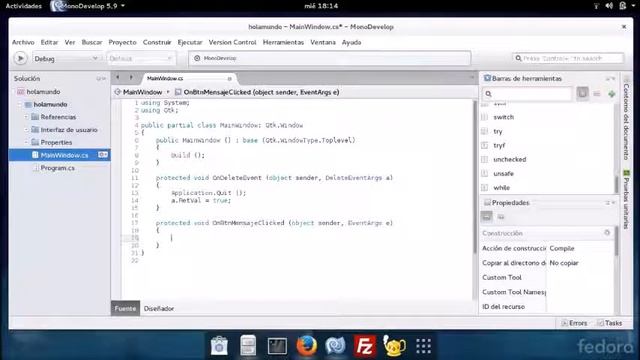Toggle toolbox category view button
The height and width of the screenshot is (360, 640).
coord(582,93)
